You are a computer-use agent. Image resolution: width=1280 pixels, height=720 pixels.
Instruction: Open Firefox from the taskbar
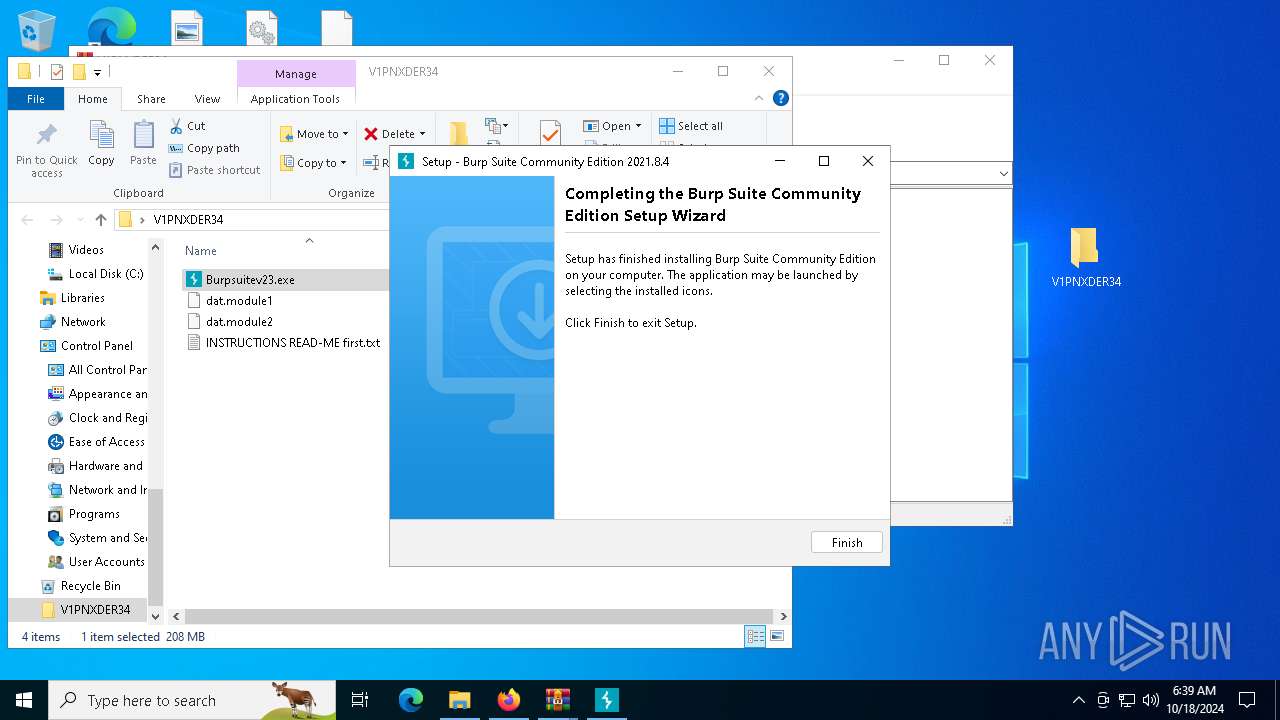(509, 700)
